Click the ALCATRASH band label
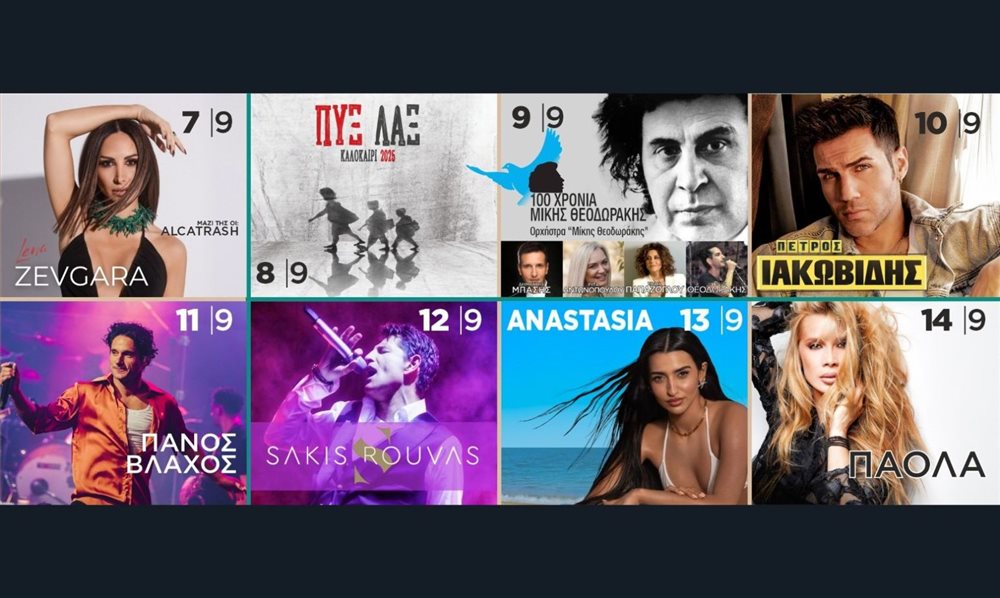 [x=200, y=230]
